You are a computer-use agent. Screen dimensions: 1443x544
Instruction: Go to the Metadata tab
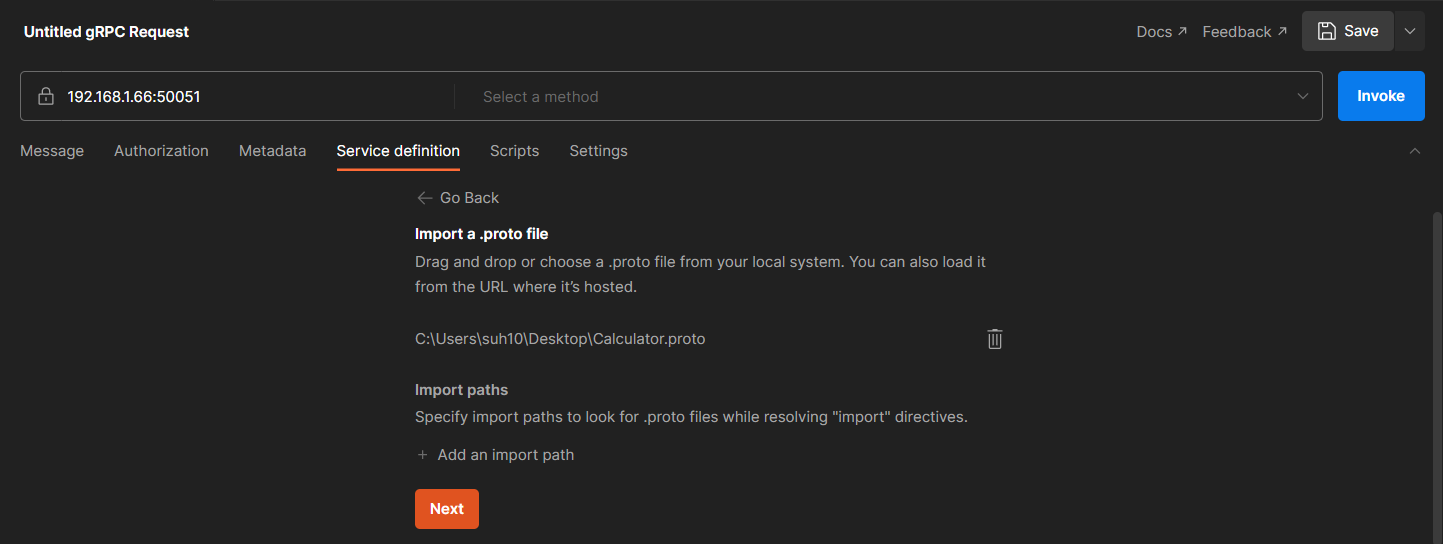pyautogui.click(x=272, y=151)
